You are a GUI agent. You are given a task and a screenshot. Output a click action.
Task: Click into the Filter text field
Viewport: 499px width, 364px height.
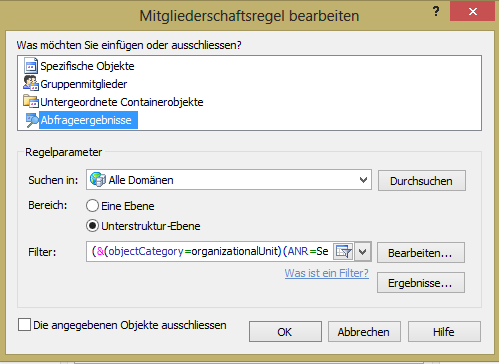click(210, 251)
